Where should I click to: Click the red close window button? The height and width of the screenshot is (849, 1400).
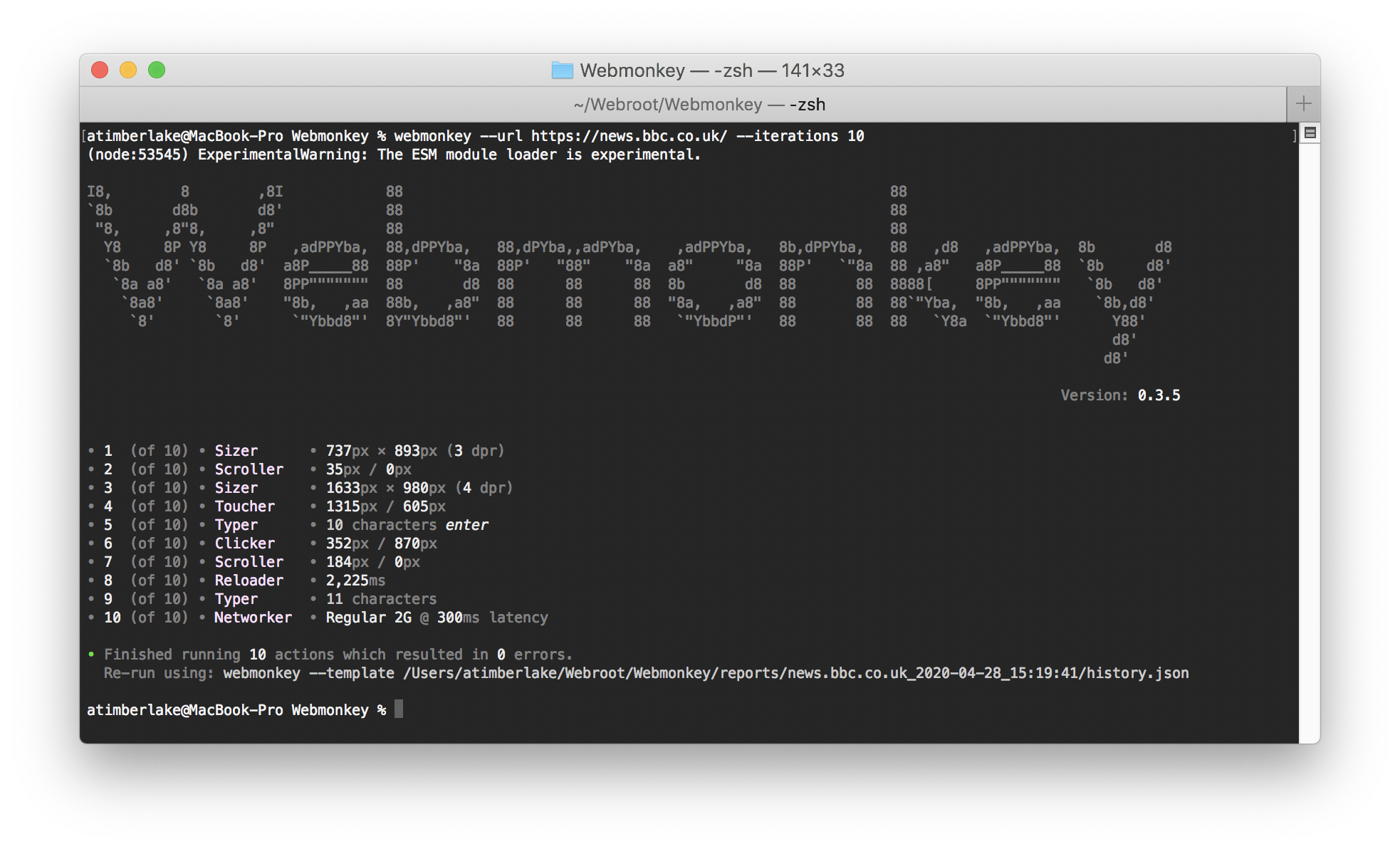100,70
